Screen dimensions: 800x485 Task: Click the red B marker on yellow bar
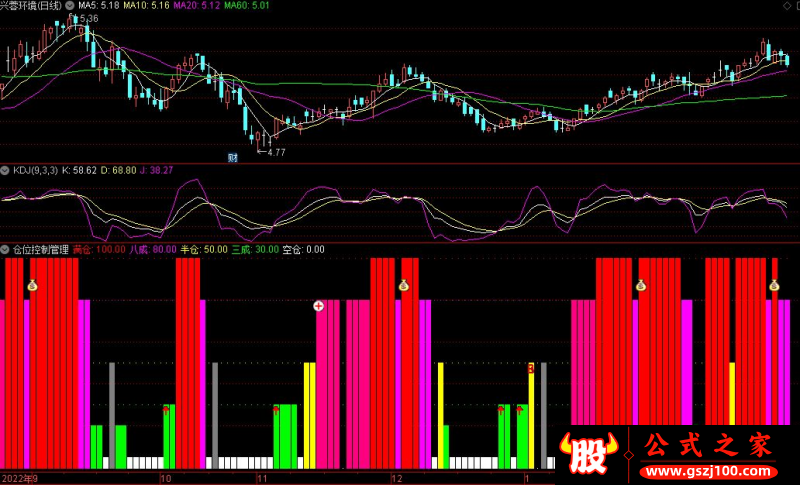click(531, 368)
